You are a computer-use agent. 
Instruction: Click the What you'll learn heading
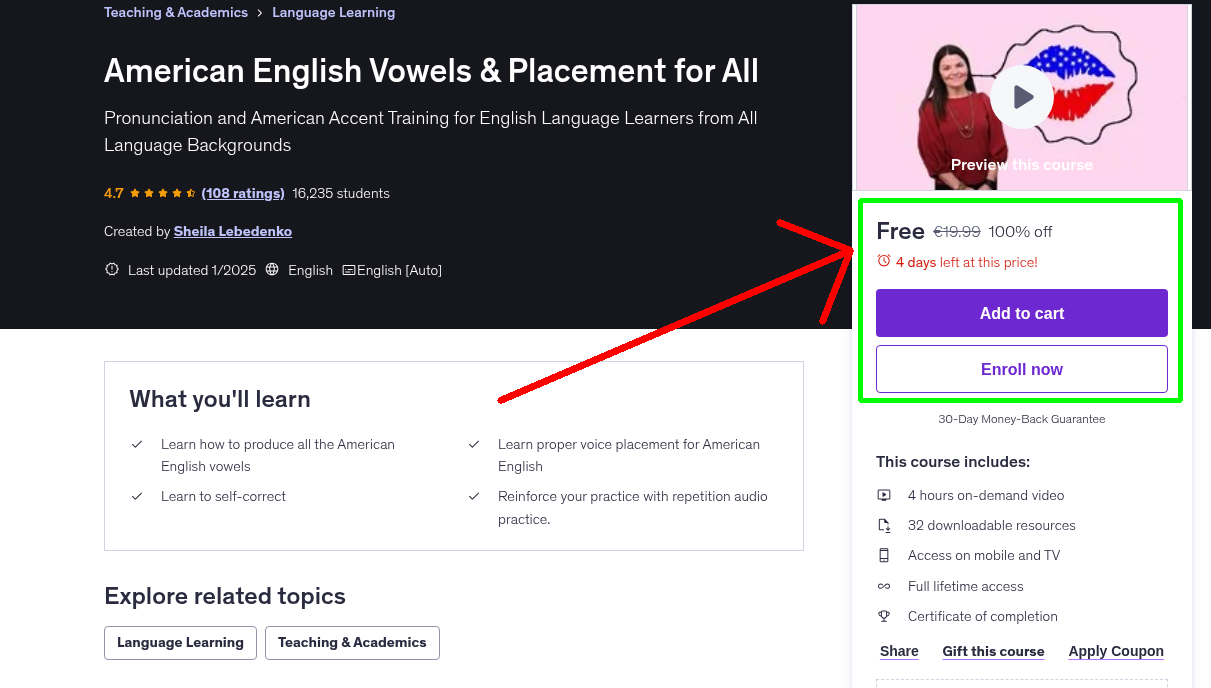tap(220, 399)
